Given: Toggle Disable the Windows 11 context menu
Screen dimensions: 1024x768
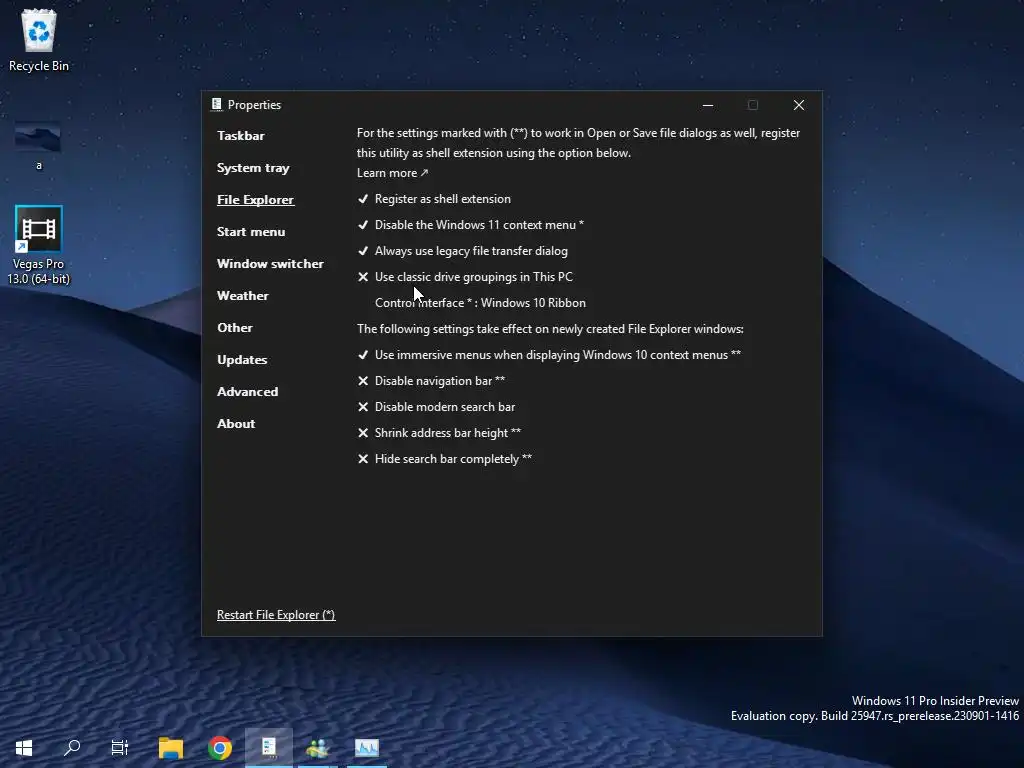Looking at the screenshot, I should tap(471, 225).
